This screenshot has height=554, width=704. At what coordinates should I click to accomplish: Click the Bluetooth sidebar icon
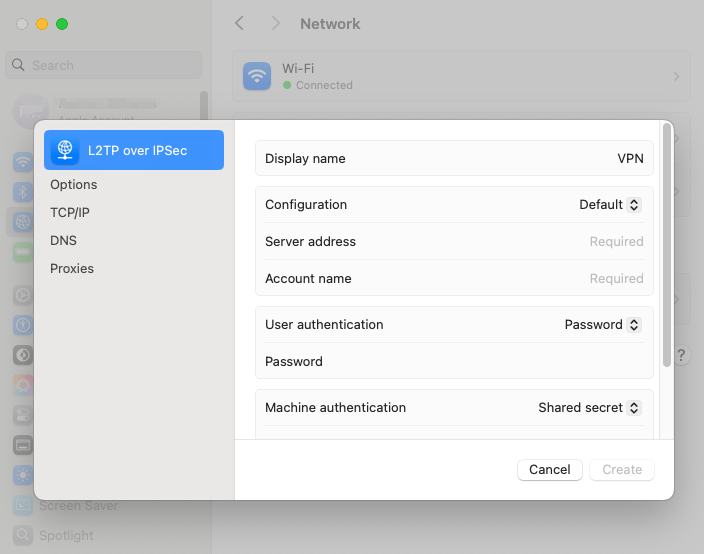tap(23, 192)
